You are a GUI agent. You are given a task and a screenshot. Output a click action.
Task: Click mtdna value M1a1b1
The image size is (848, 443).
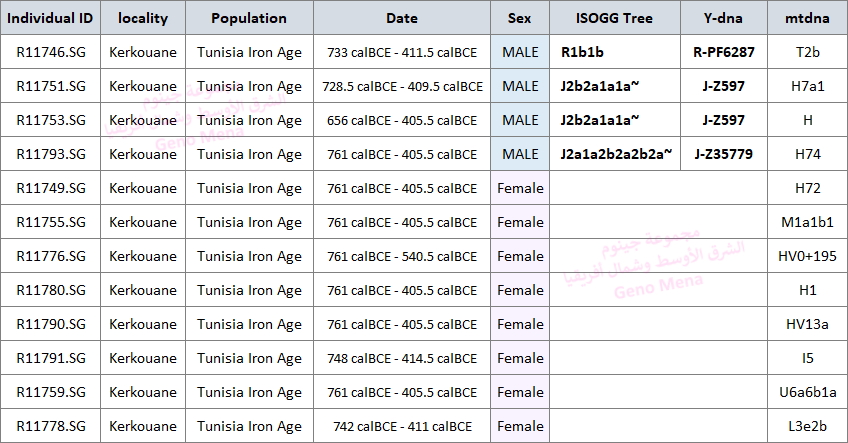tap(807, 222)
